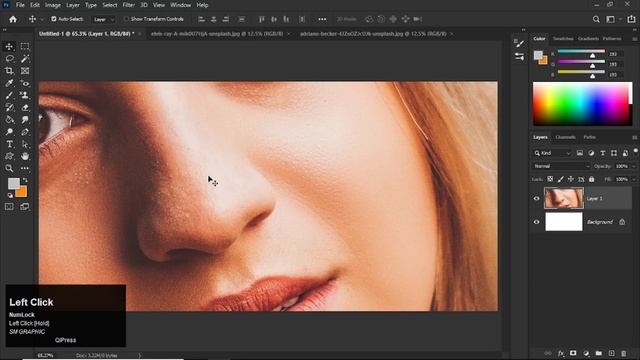The image size is (640, 360).
Task: Select the Rectangular Marquee tool
Action: point(25,47)
